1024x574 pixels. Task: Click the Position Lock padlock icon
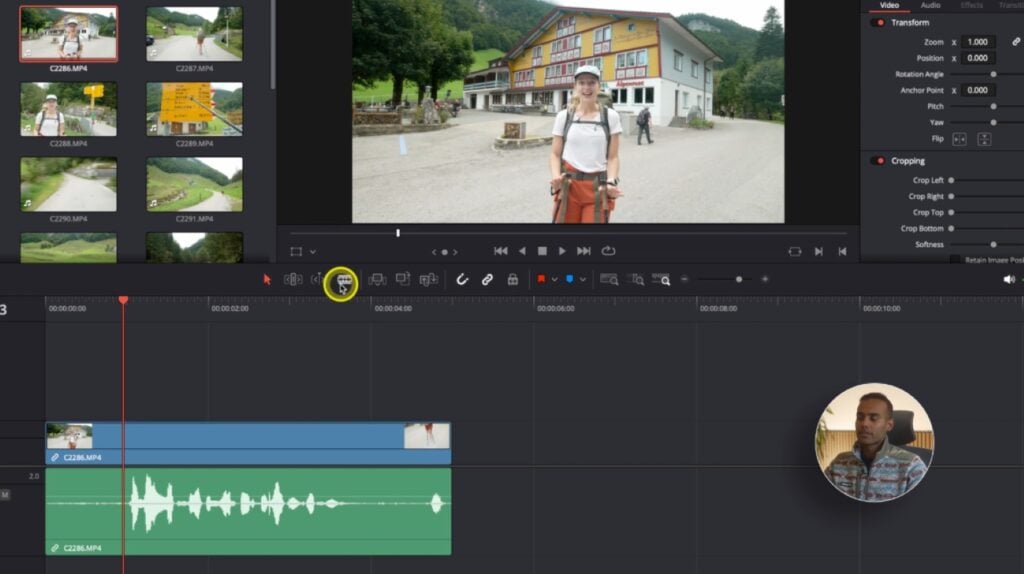tap(512, 280)
